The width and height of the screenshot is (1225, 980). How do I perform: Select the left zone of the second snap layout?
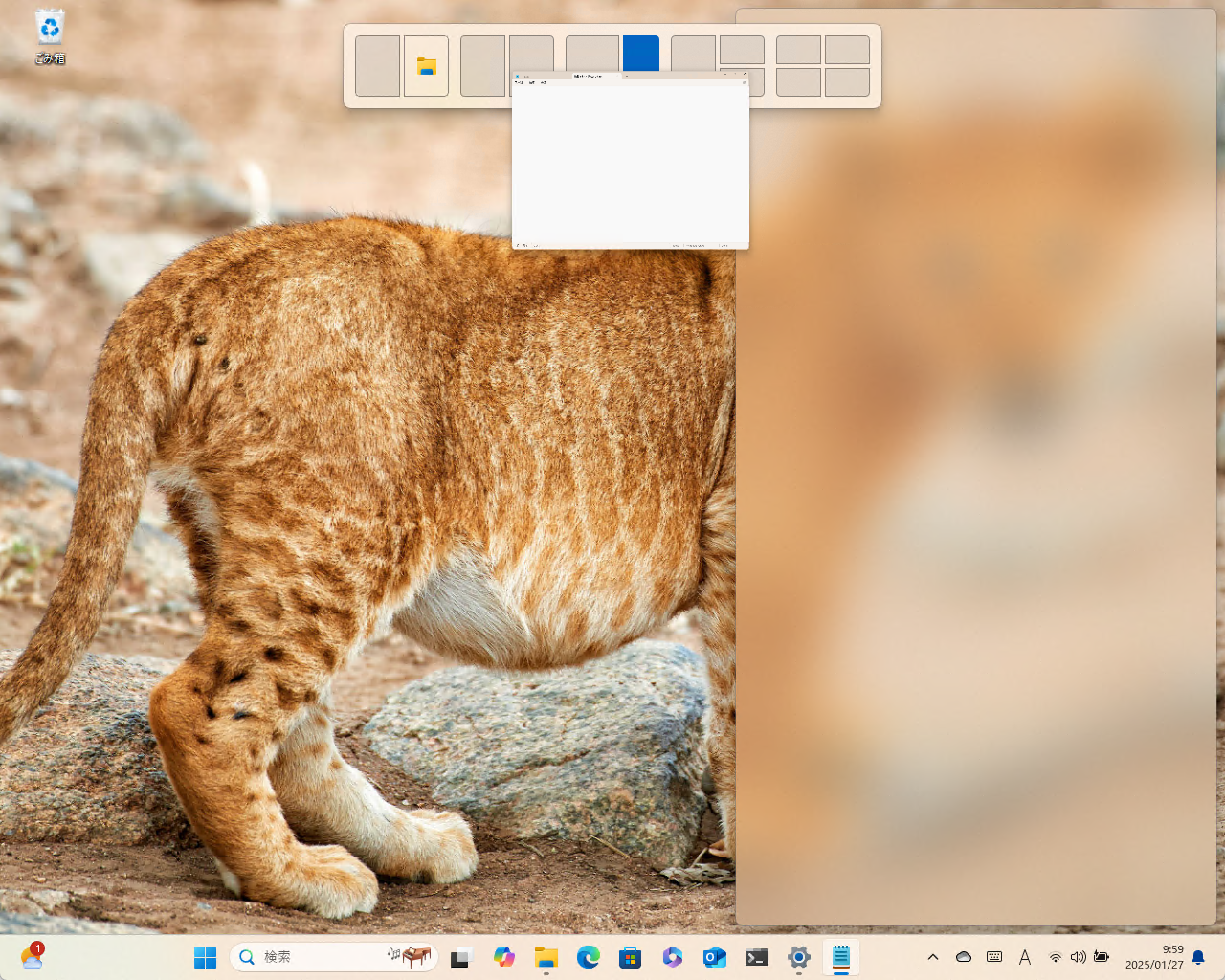coord(482,66)
